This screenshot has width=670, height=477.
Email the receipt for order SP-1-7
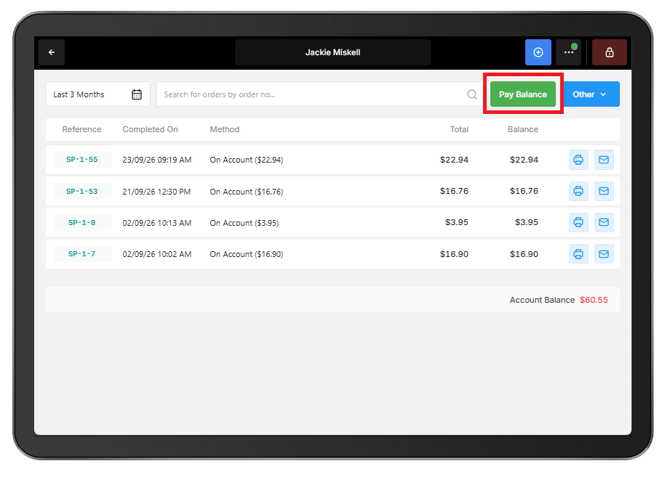(604, 254)
